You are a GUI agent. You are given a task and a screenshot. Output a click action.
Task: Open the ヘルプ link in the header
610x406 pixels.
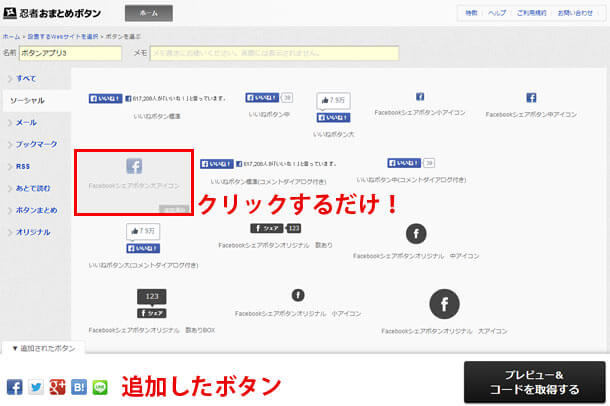click(497, 13)
